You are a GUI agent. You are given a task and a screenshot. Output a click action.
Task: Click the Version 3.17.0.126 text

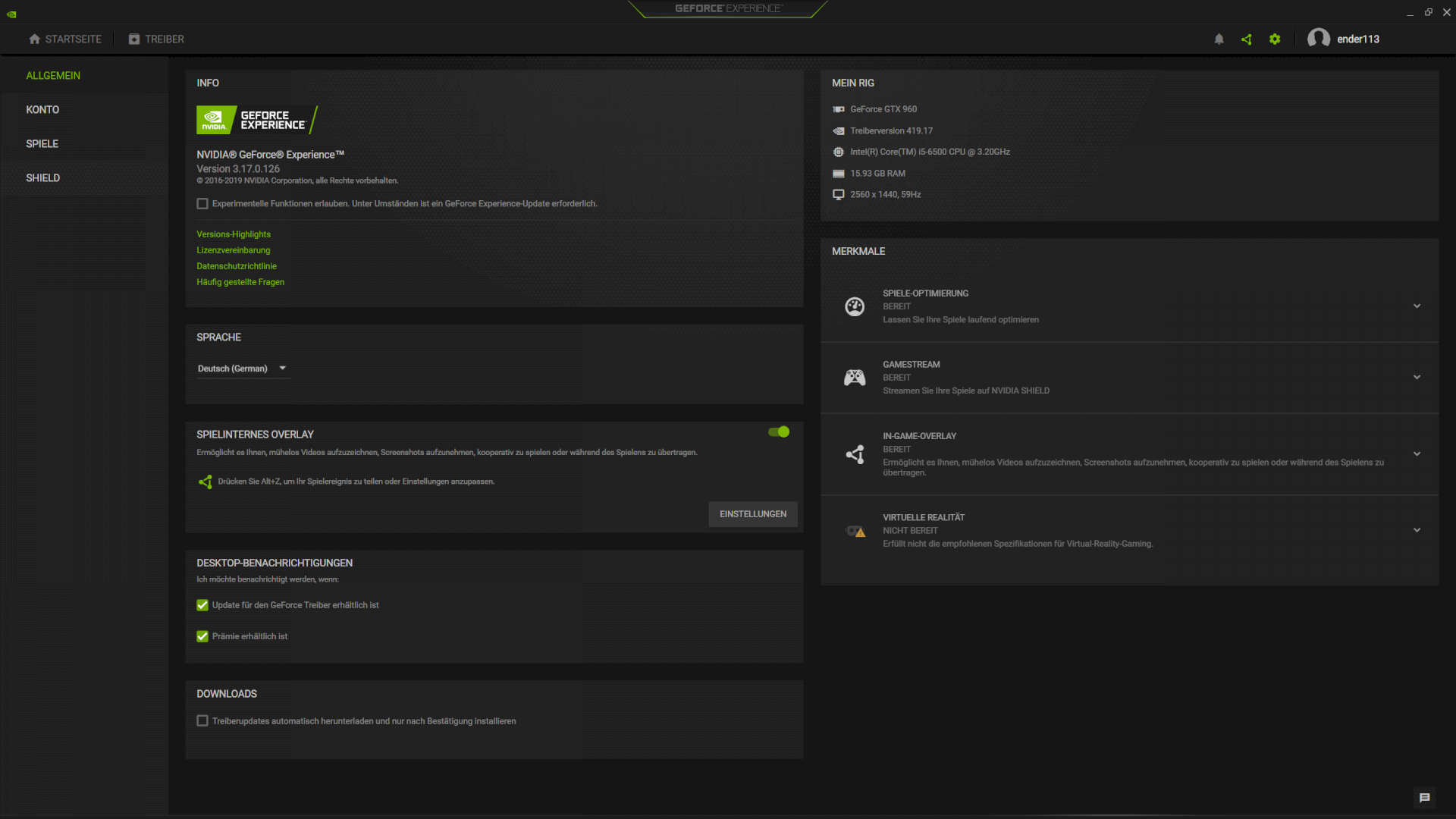click(238, 169)
